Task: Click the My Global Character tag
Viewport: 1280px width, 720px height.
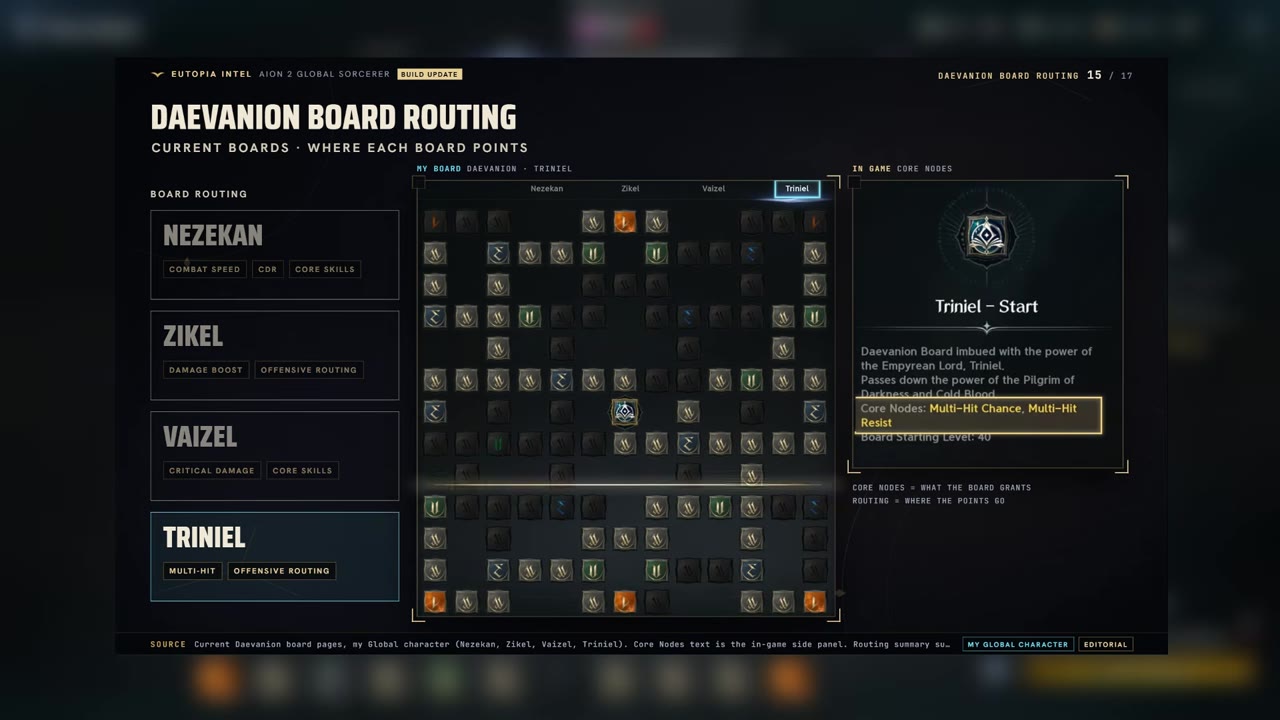Action: point(1018,644)
